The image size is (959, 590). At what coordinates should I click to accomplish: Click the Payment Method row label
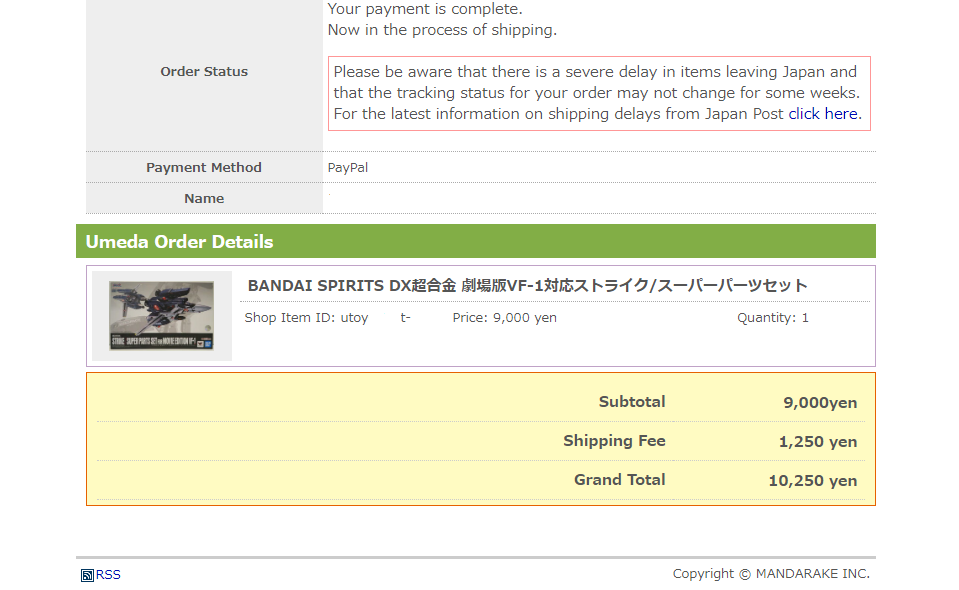point(204,168)
